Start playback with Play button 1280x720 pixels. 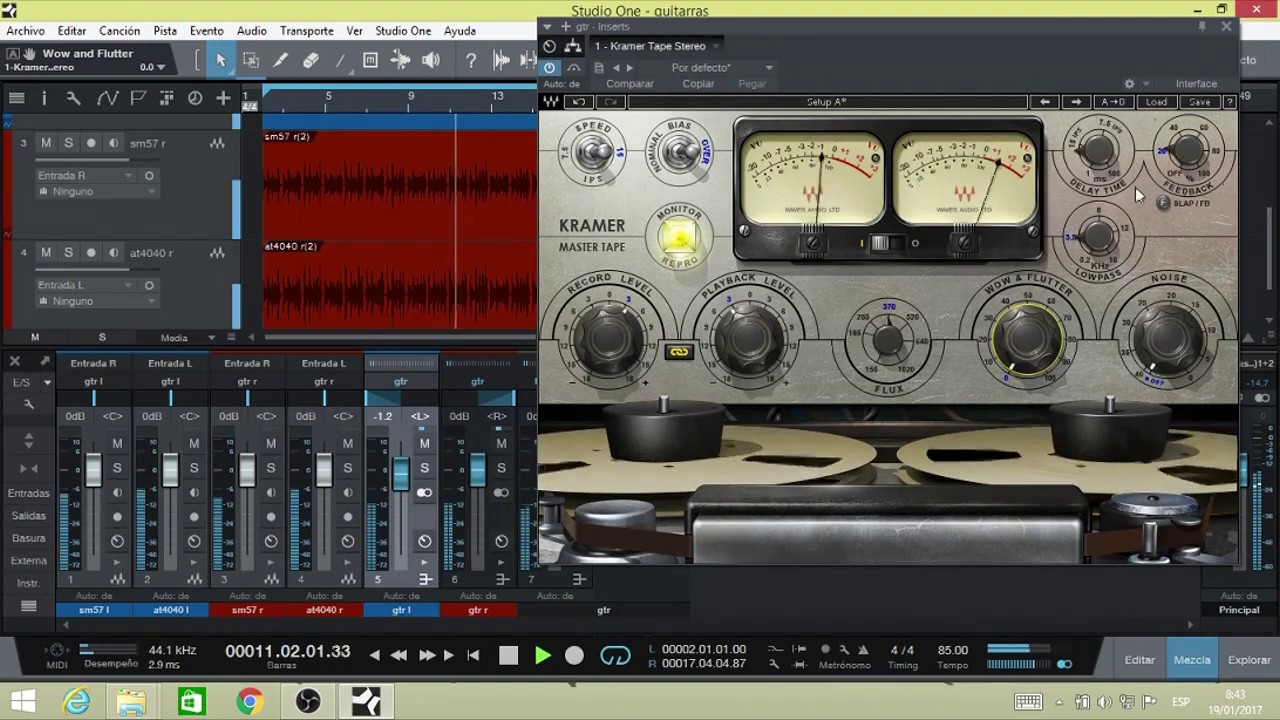[542, 656]
